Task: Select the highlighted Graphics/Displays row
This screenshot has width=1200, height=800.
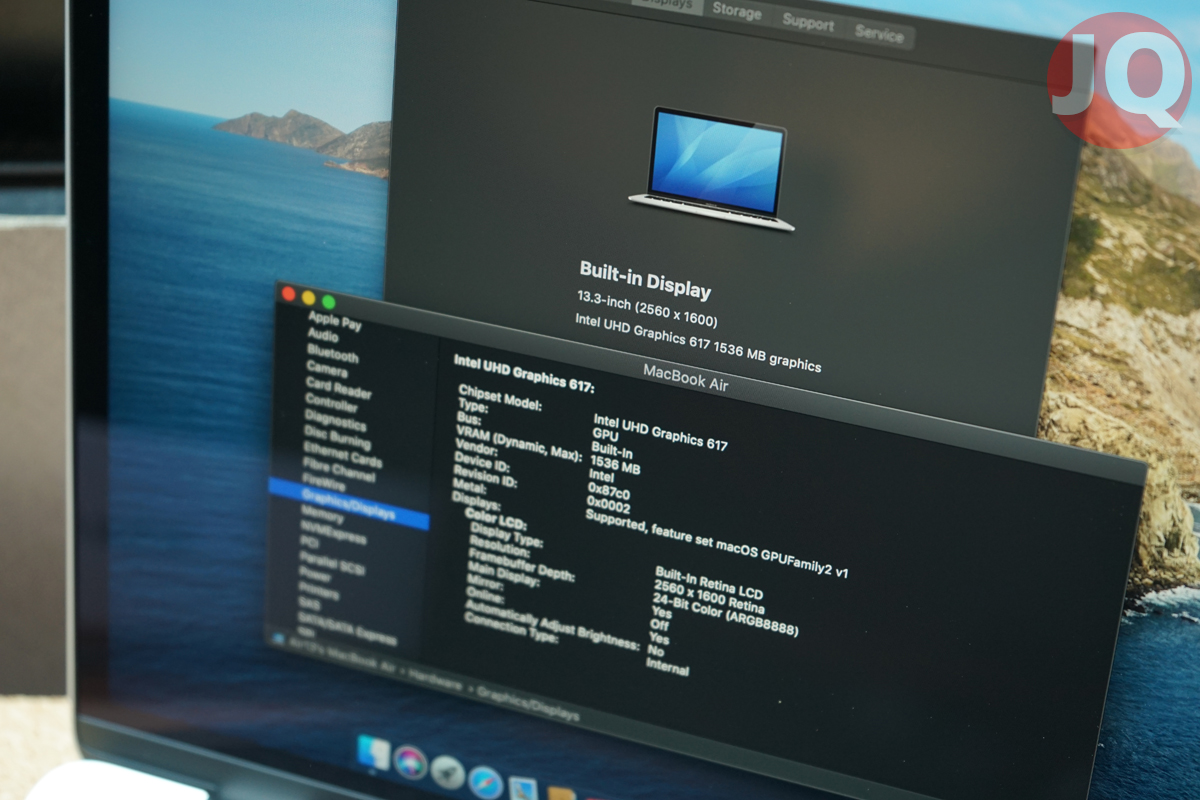Action: pos(349,503)
